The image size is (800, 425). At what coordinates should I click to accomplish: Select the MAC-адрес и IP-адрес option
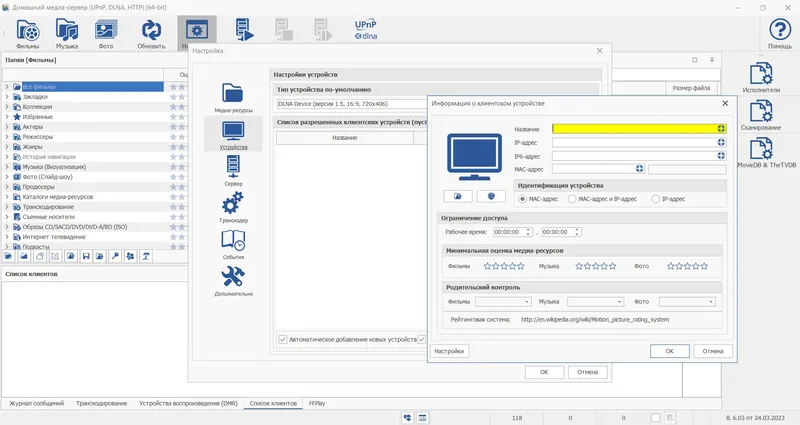pyautogui.click(x=573, y=199)
